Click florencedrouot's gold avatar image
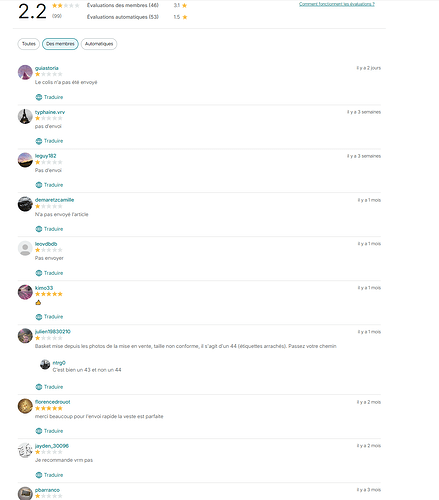This screenshot has height=500, width=439. tap(25, 406)
